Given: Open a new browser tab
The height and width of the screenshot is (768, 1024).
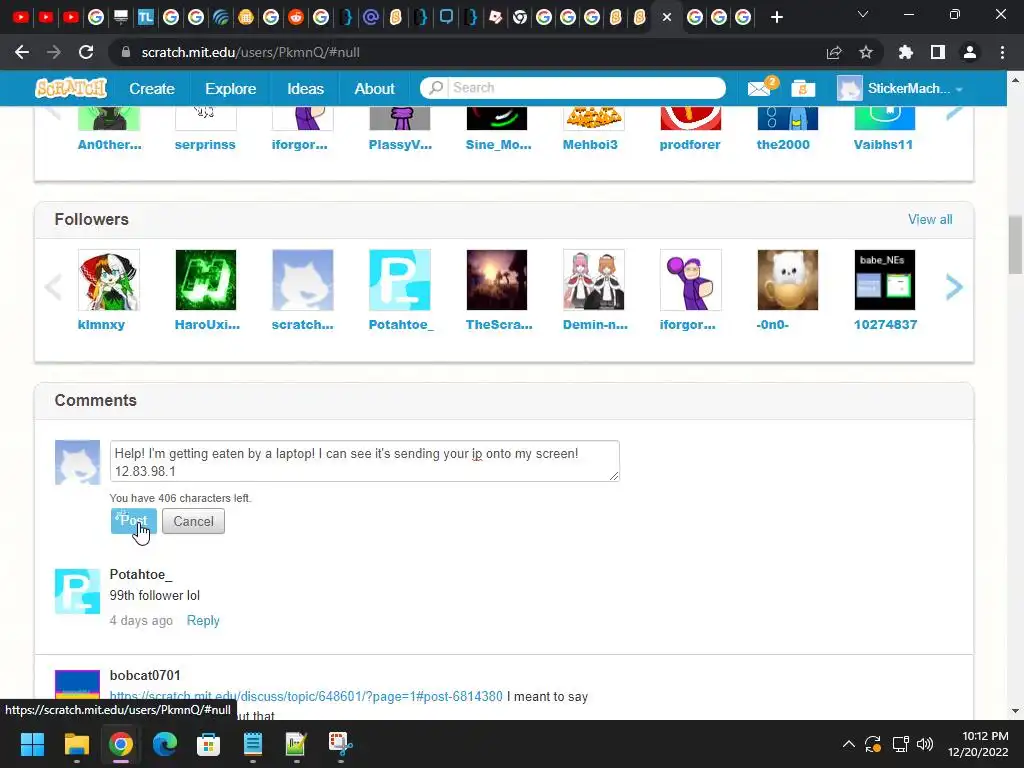Looking at the screenshot, I should tap(776, 17).
